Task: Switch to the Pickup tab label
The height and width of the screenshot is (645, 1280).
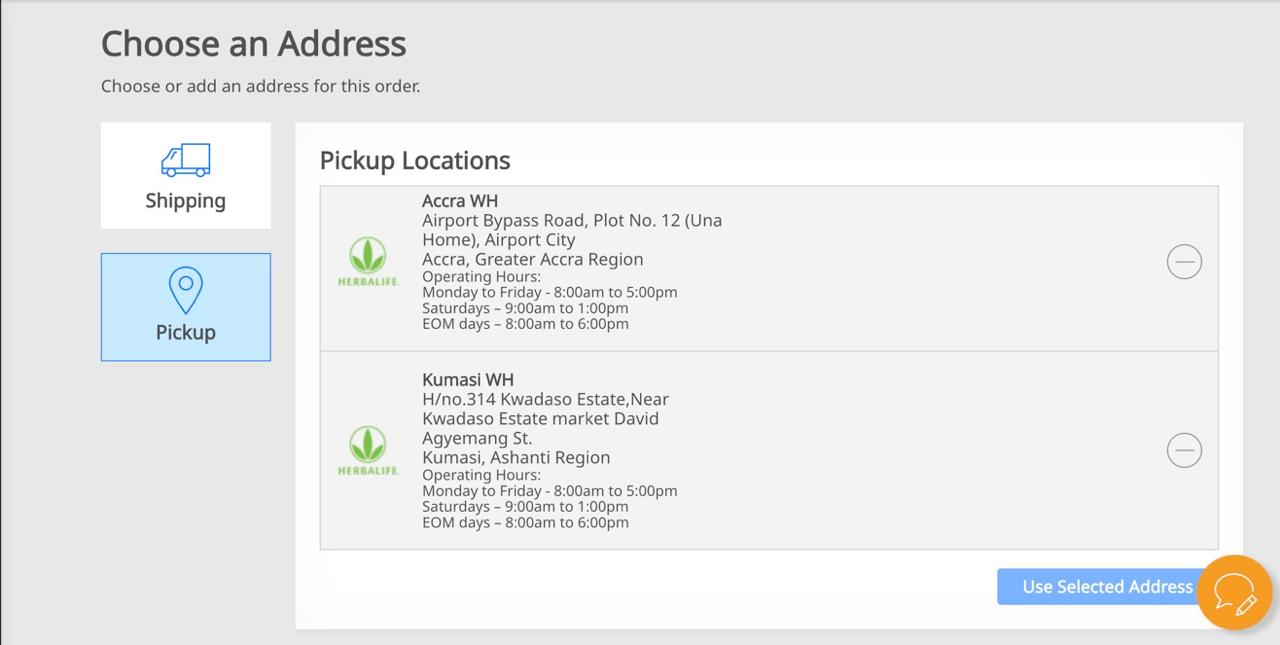Action: pos(186,332)
